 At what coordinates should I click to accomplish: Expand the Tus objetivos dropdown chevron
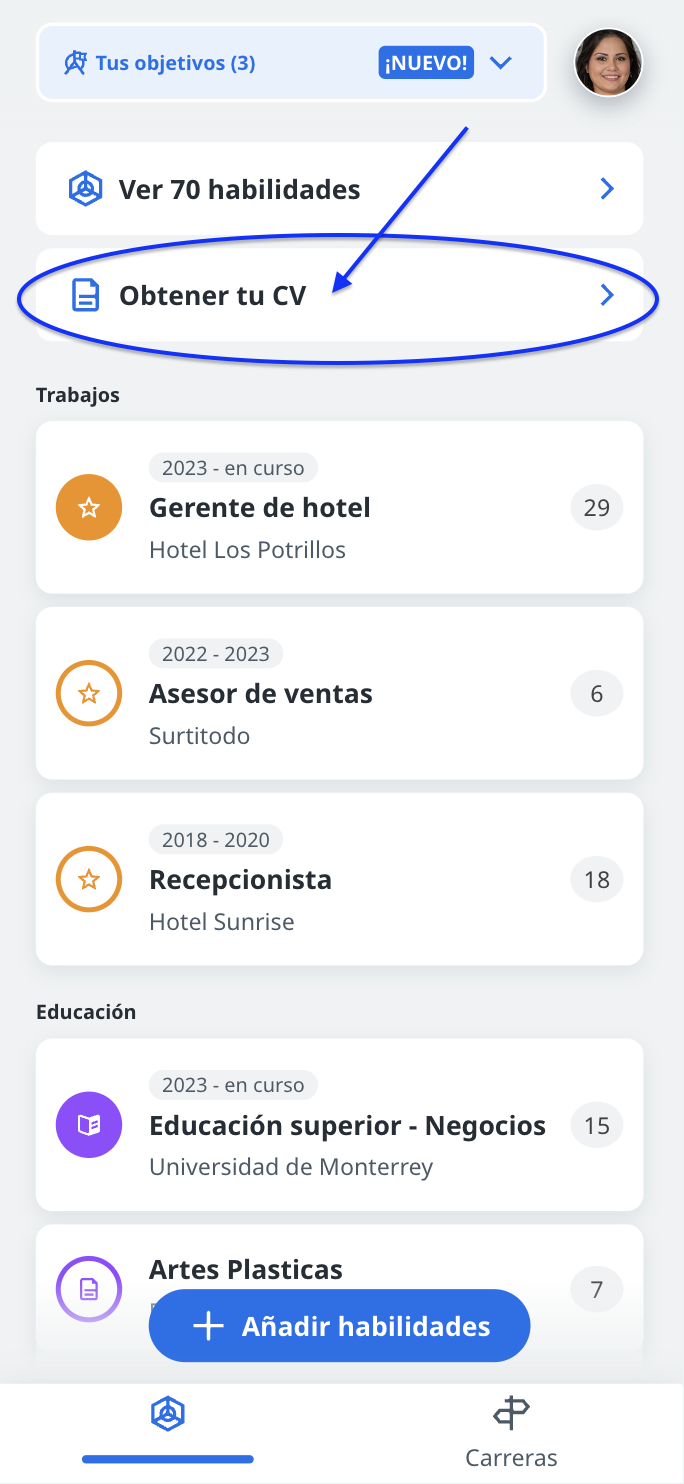[x=501, y=63]
